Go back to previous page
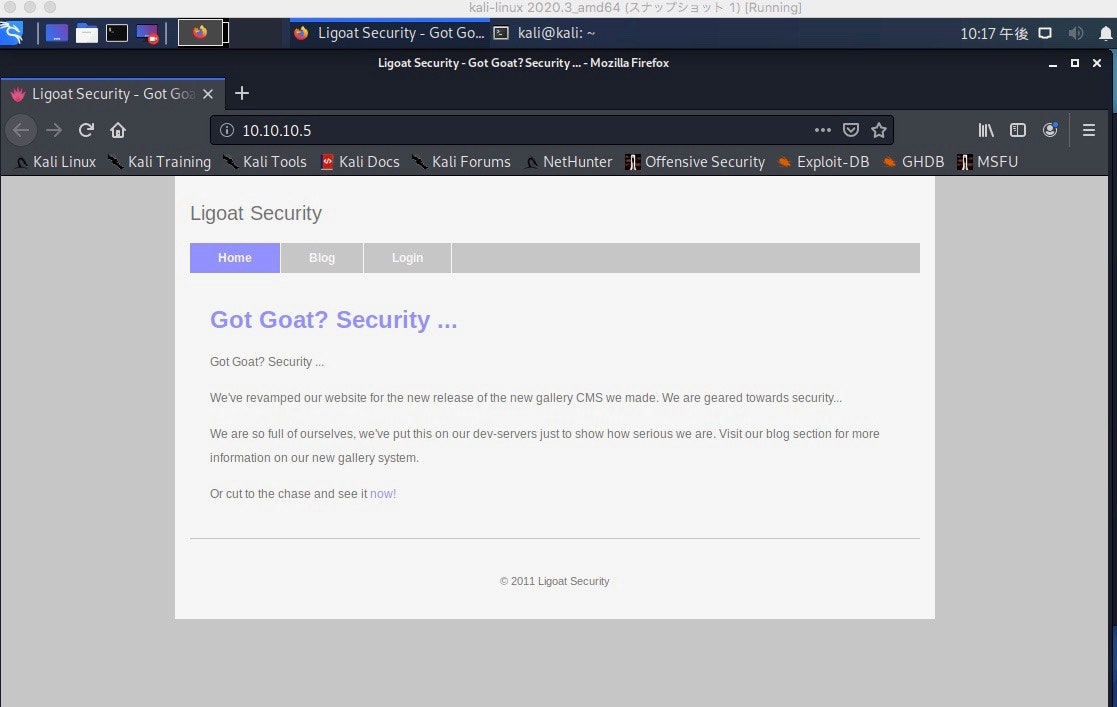This screenshot has width=1117, height=707. pos(21,130)
